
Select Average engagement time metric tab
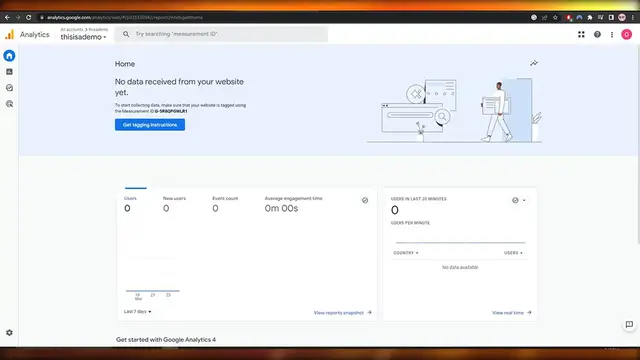pyautogui.click(x=293, y=204)
